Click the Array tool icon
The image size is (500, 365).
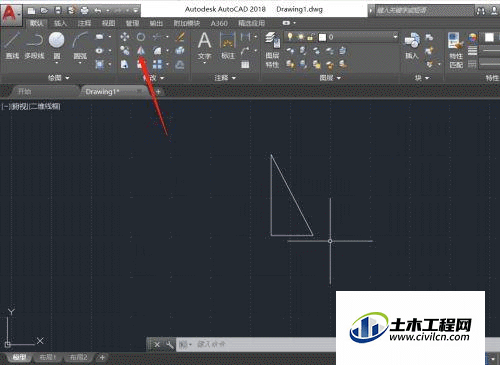tap(157, 64)
